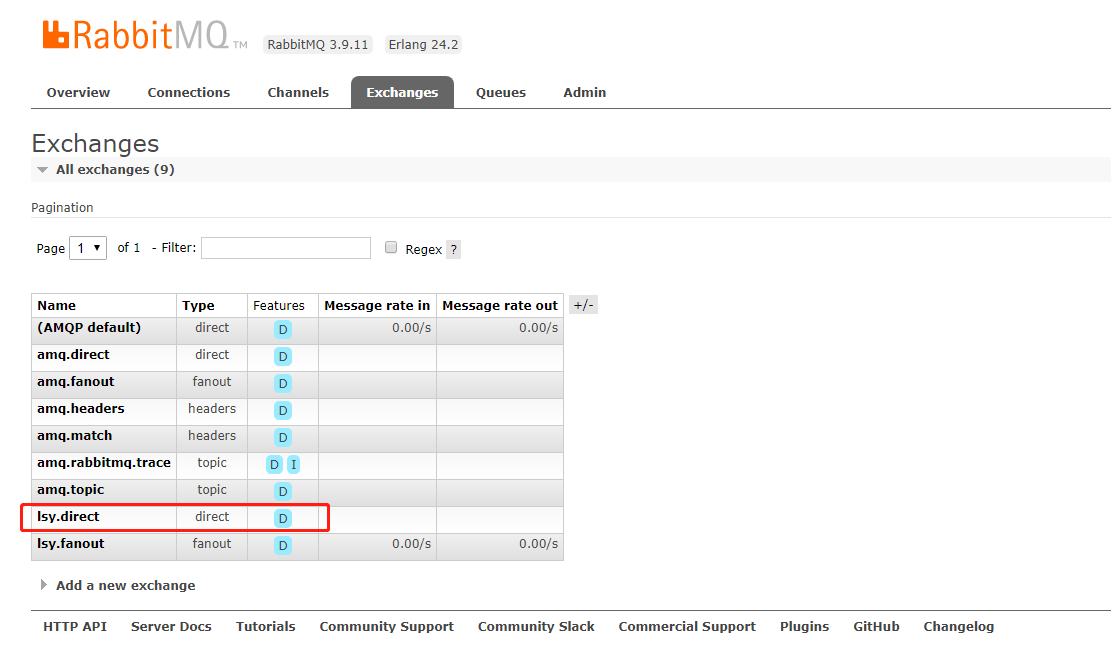The image size is (1111, 653).
Task: Click the D feature badge for amq.direct
Action: click(283, 356)
